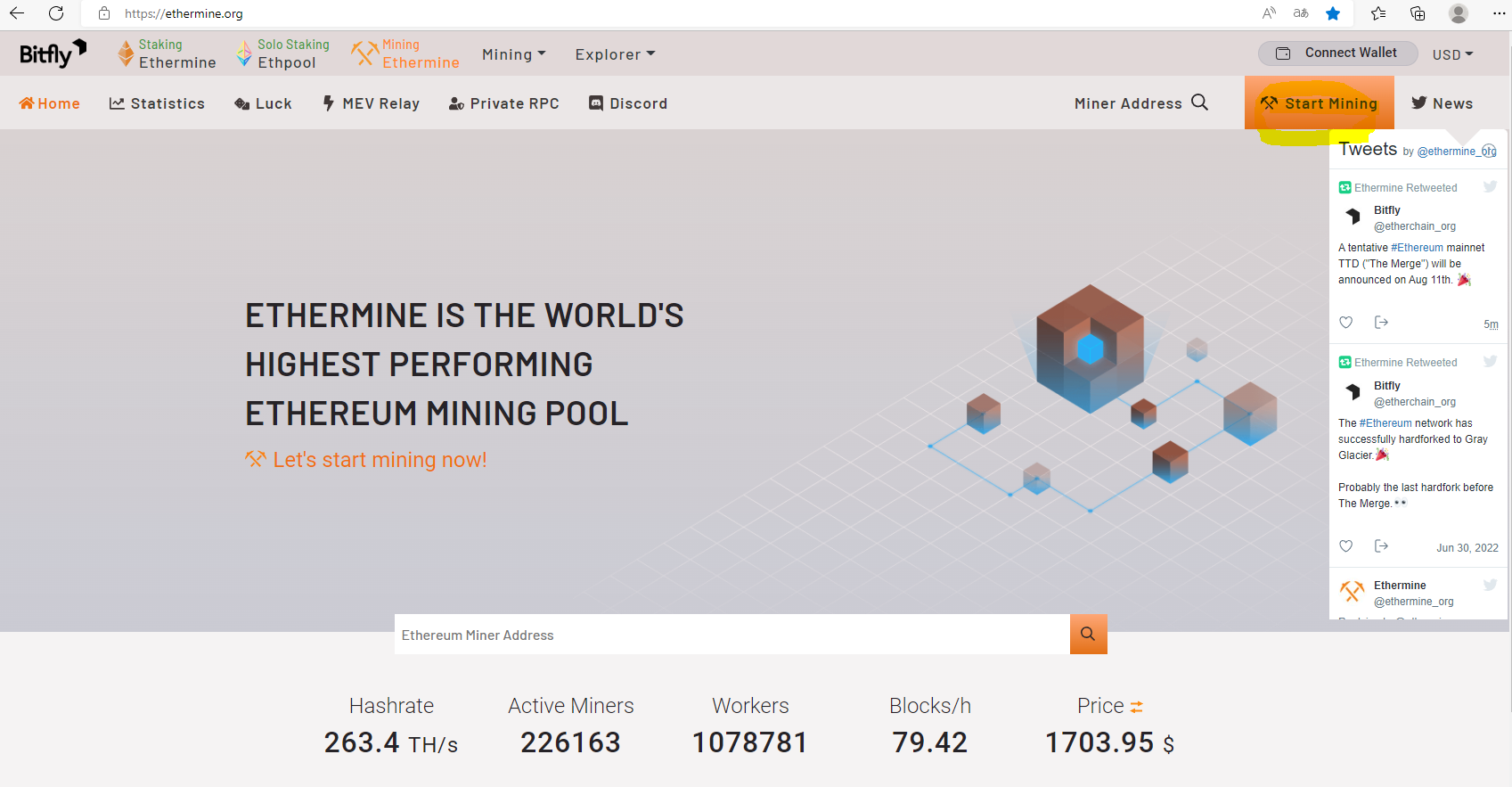Click Twitter bird icon on first tweet
This screenshot has width=1512, height=787.
(1491, 186)
